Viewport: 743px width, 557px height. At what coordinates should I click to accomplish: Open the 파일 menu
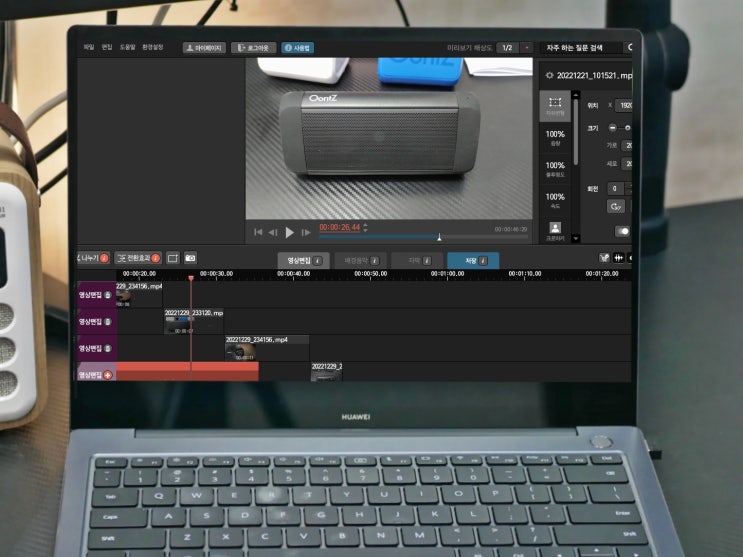point(89,47)
